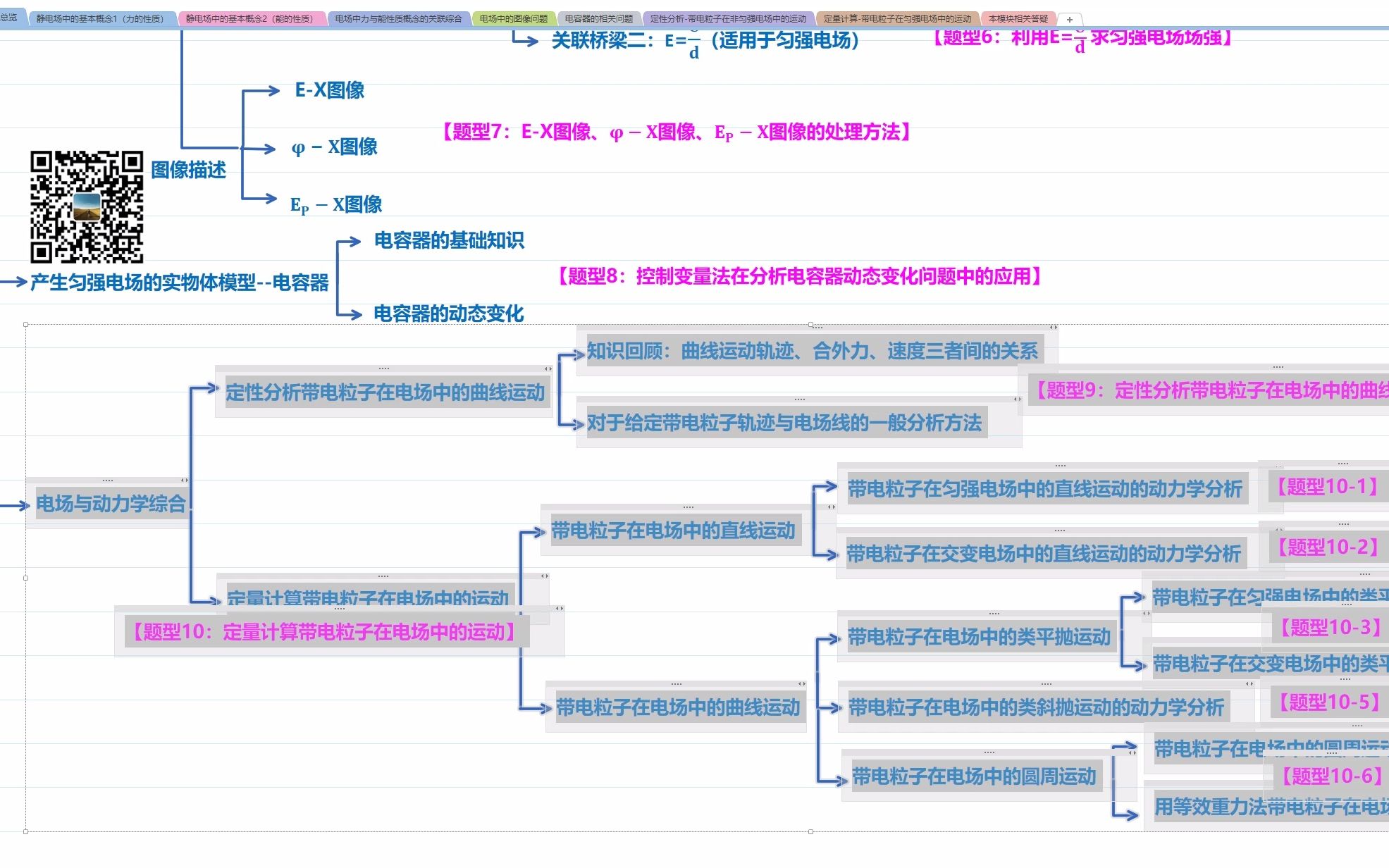
Task: Select the QR code image
Action: (87, 206)
